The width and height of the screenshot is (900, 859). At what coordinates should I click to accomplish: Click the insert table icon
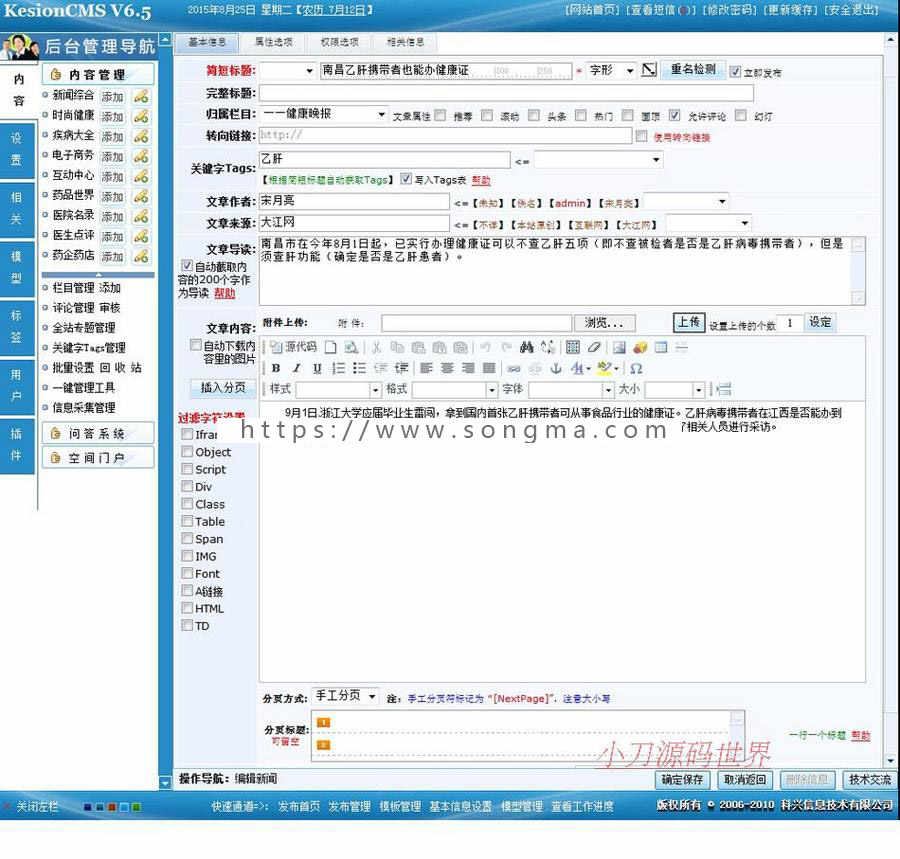click(661, 347)
